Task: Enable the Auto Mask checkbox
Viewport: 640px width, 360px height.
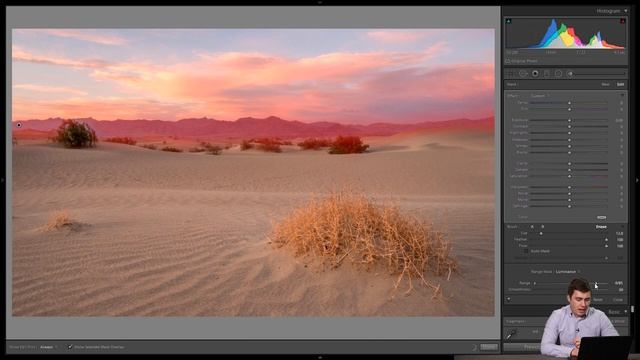Action: (x=526, y=251)
